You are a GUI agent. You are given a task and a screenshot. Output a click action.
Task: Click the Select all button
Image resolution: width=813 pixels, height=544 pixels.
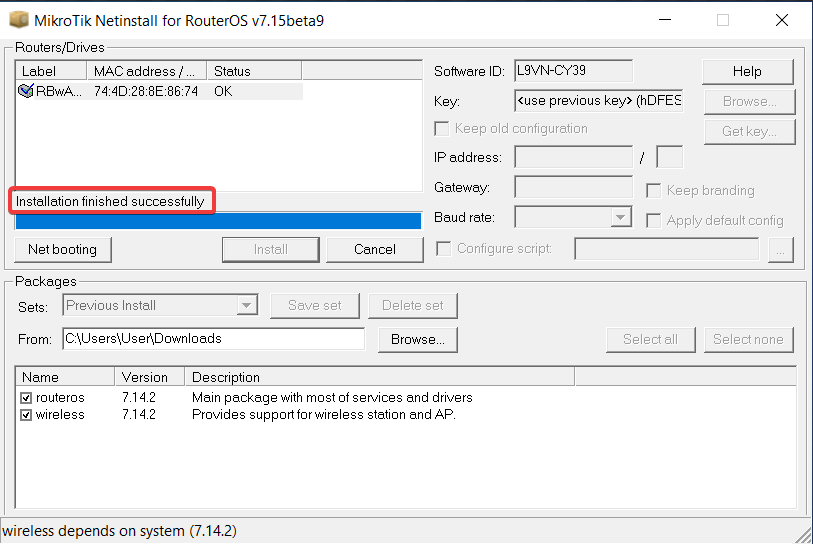click(651, 340)
